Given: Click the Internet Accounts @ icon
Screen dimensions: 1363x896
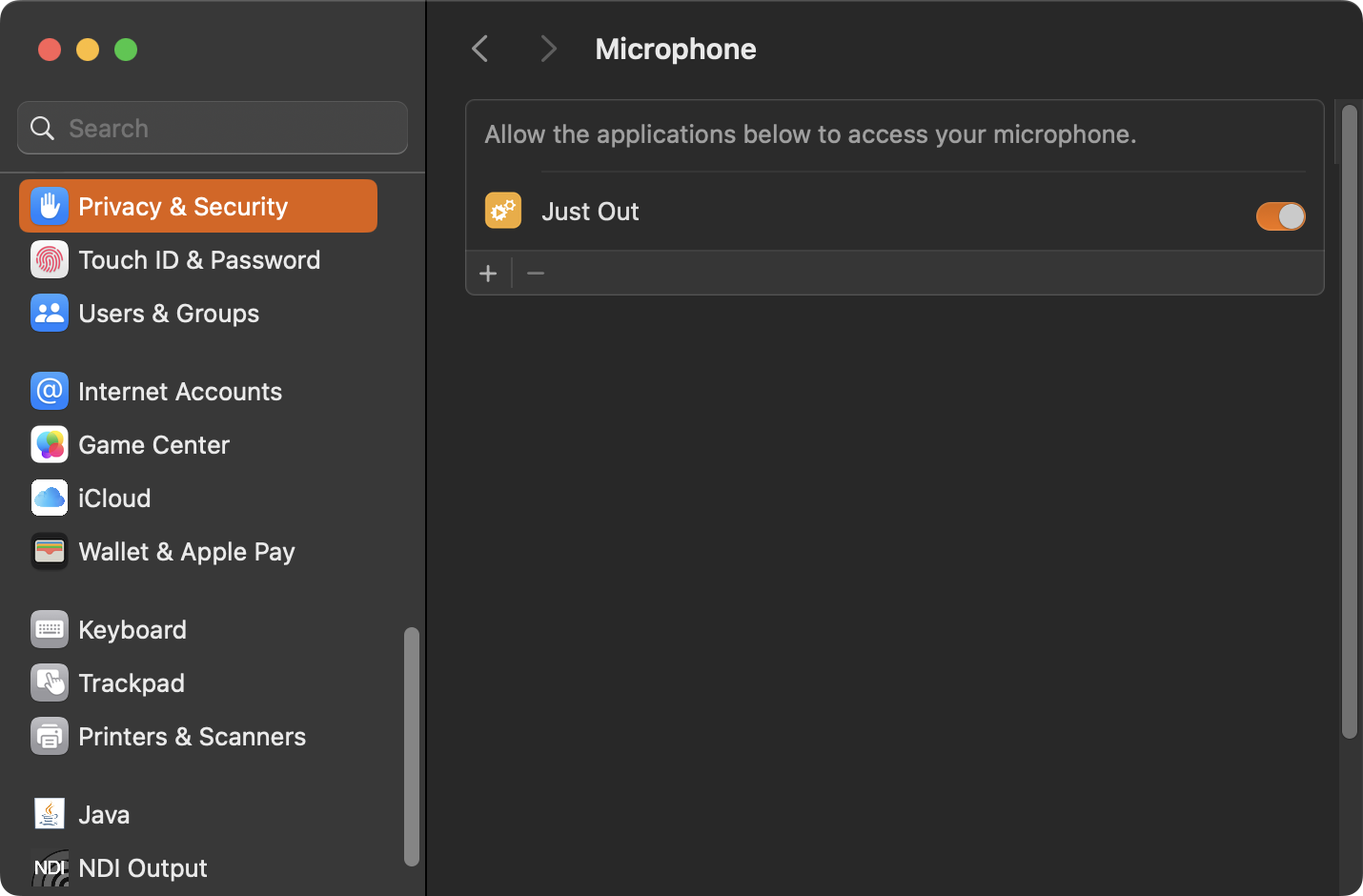Looking at the screenshot, I should (x=50, y=391).
